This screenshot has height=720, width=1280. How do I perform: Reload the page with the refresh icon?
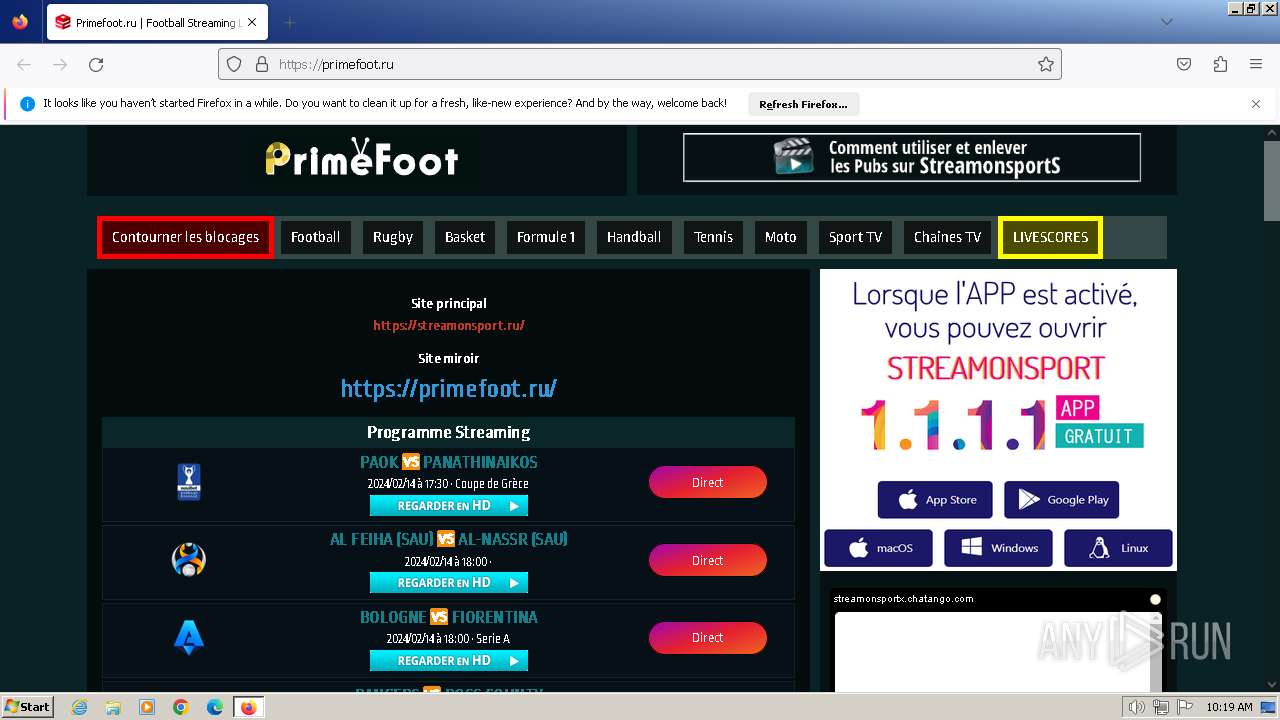point(96,64)
